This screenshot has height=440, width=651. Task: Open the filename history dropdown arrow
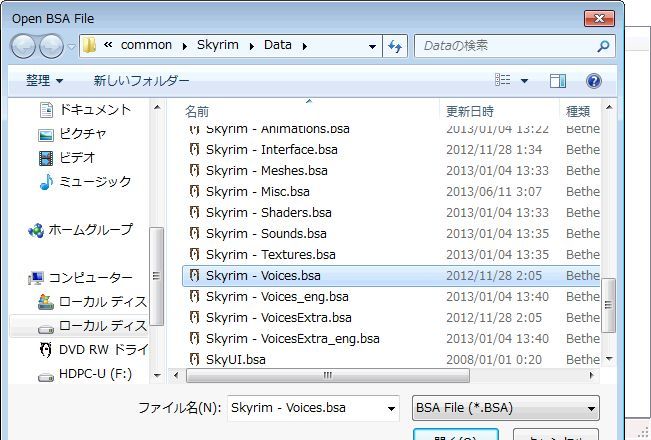(x=391, y=408)
